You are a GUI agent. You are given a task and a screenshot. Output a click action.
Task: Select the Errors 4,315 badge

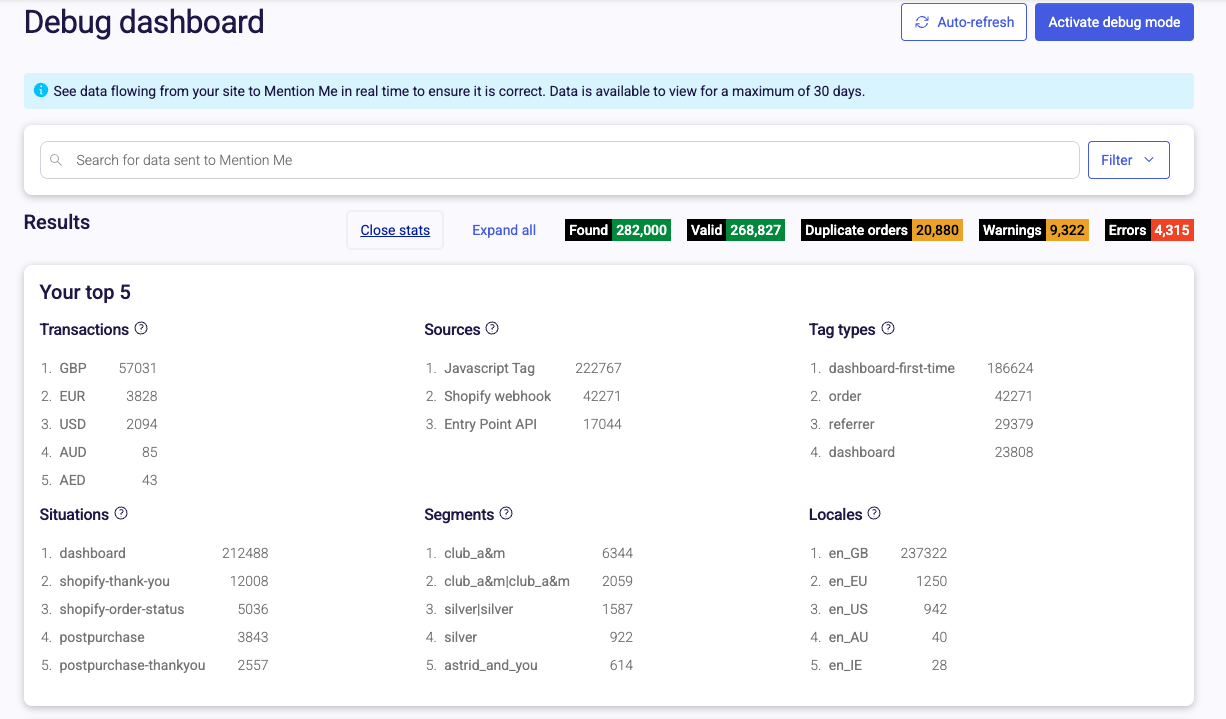pos(1149,230)
